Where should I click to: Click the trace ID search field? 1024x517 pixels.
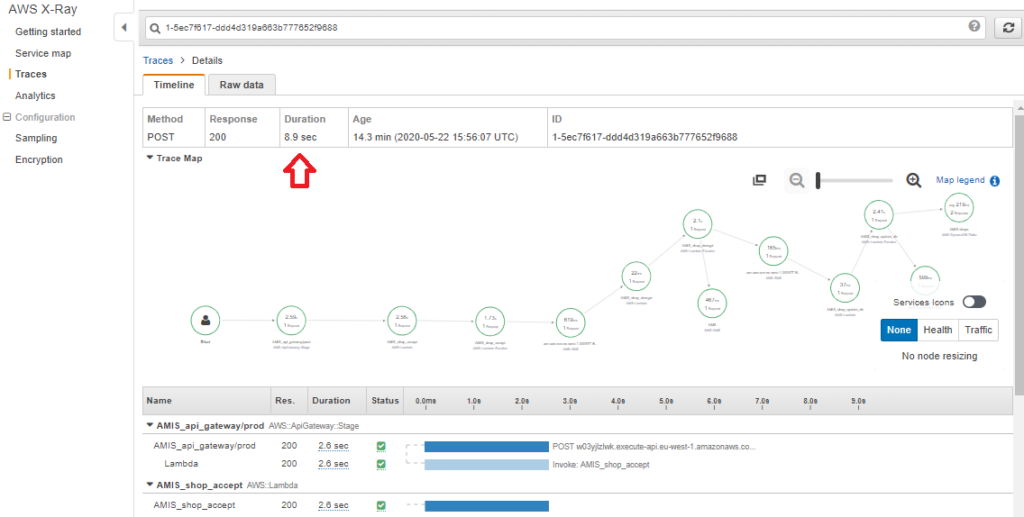560,27
